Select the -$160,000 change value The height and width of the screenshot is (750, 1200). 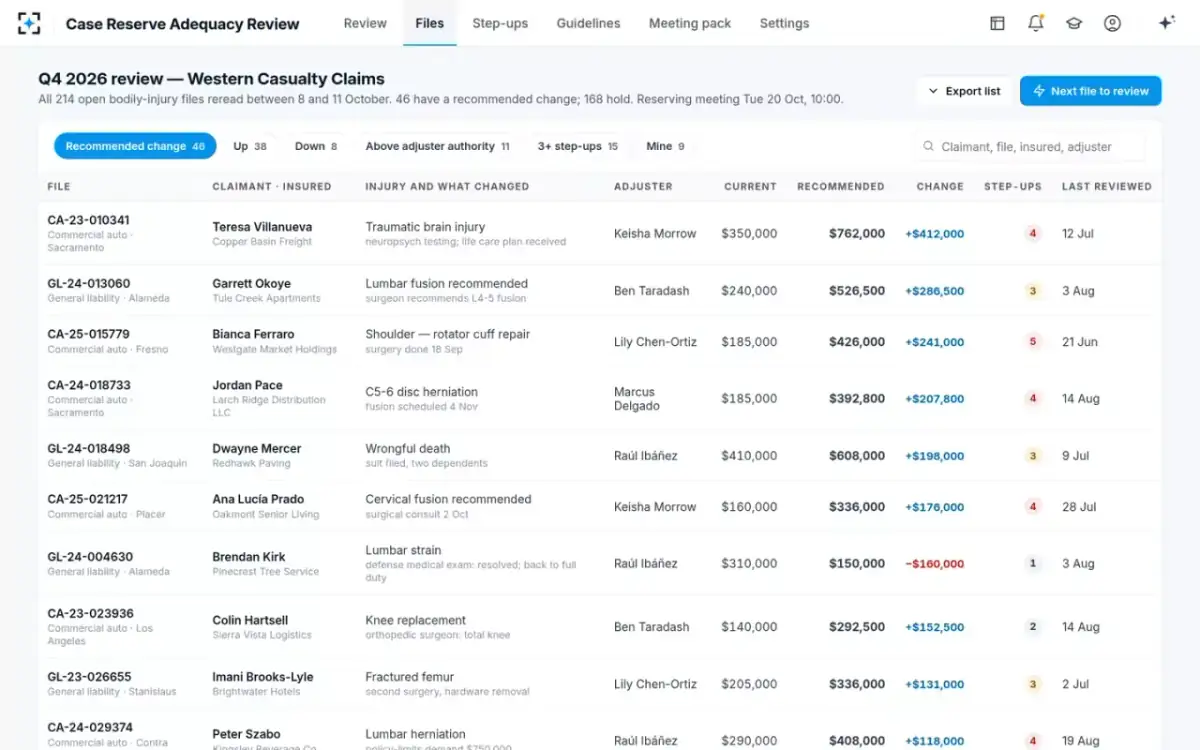point(934,564)
